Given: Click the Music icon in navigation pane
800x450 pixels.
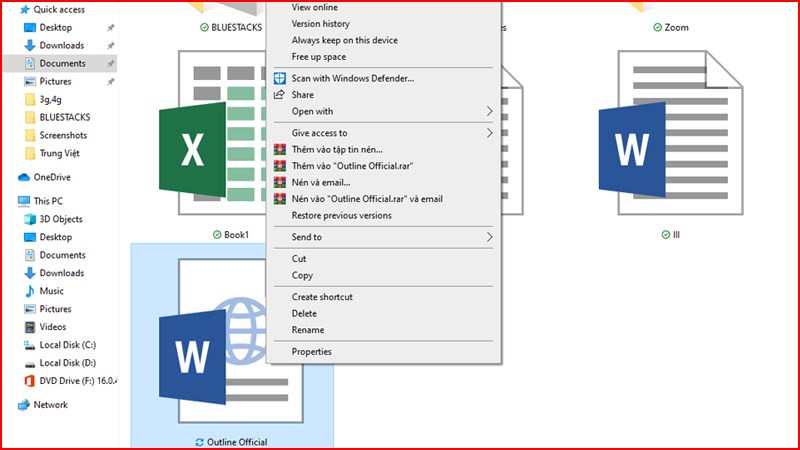Looking at the screenshot, I should tap(29, 291).
